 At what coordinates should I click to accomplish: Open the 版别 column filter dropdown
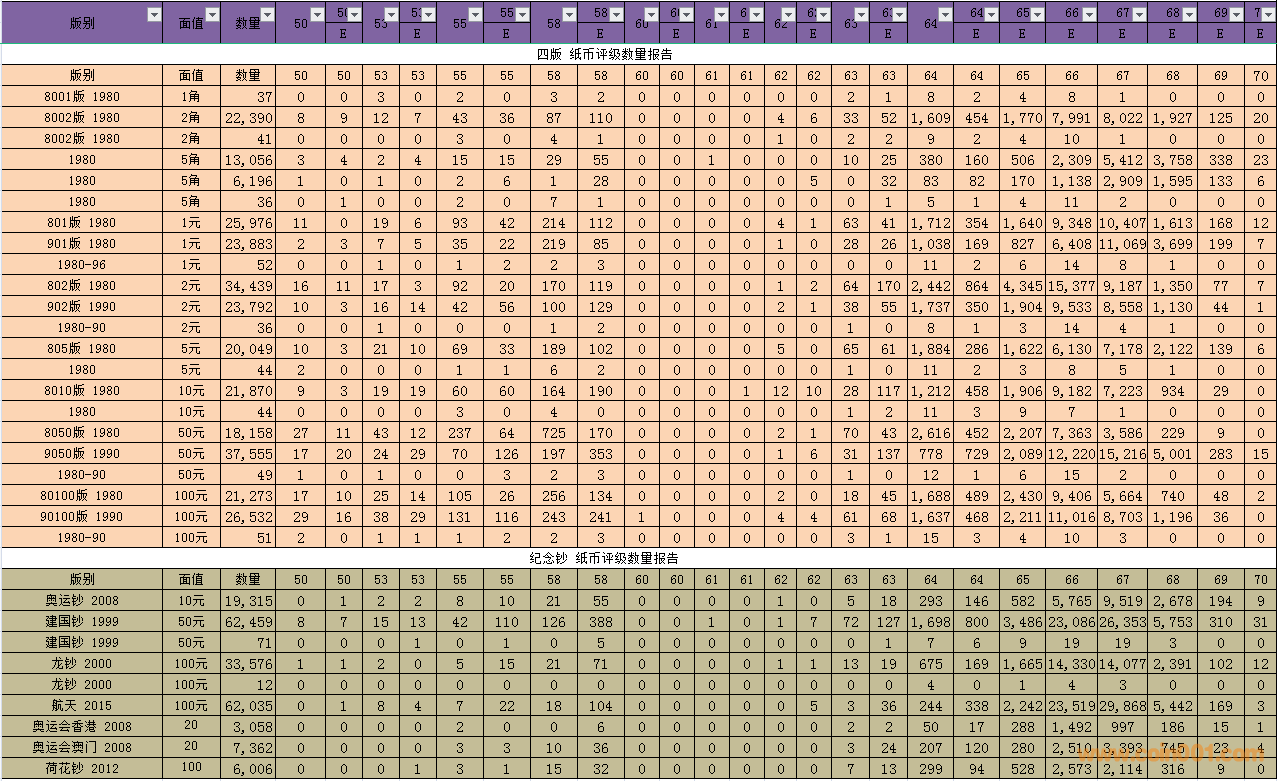(153, 15)
